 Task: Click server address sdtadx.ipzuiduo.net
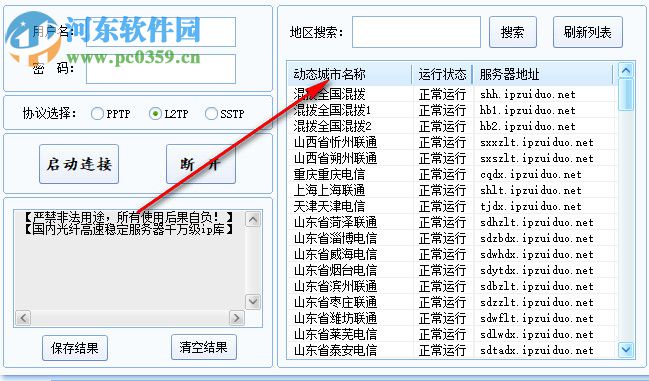537,350
